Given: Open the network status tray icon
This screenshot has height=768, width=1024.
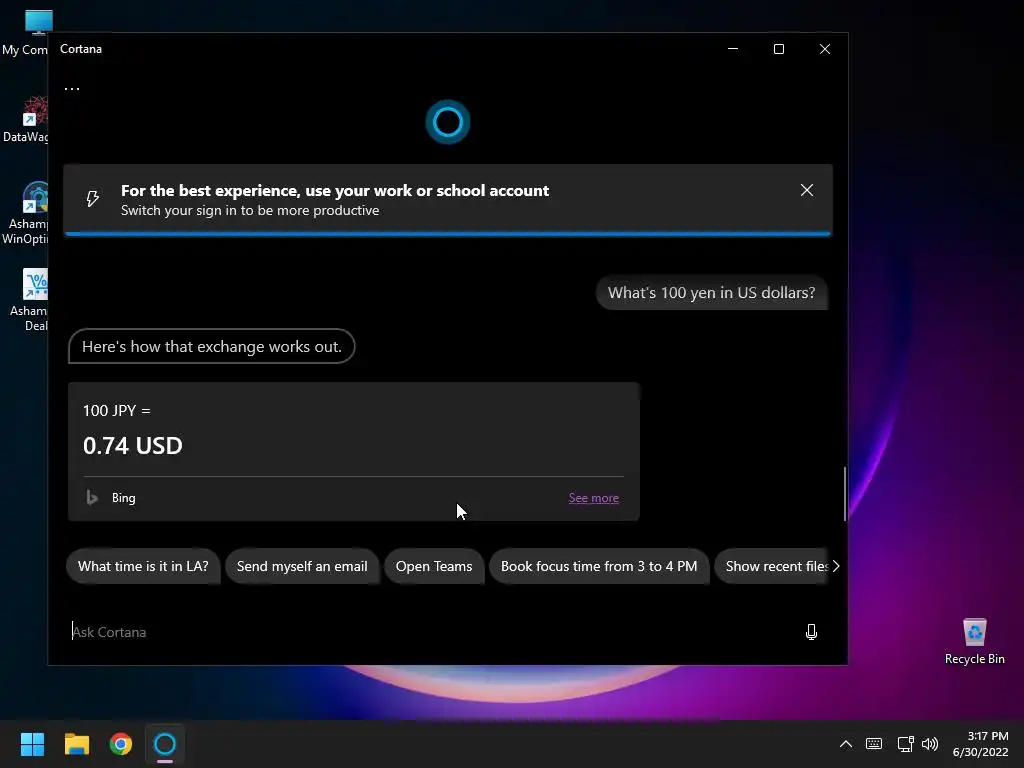Looking at the screenshot, I should [x=905, y=744].
